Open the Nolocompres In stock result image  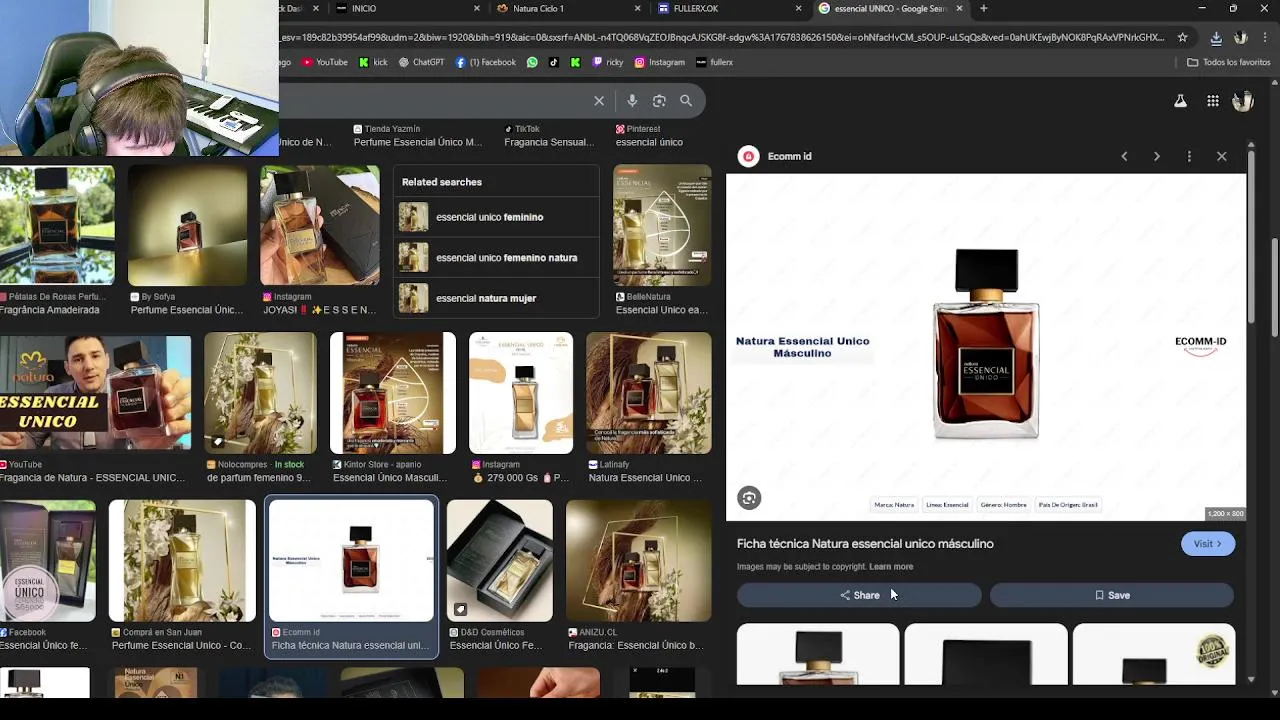[x=260, y=394]
